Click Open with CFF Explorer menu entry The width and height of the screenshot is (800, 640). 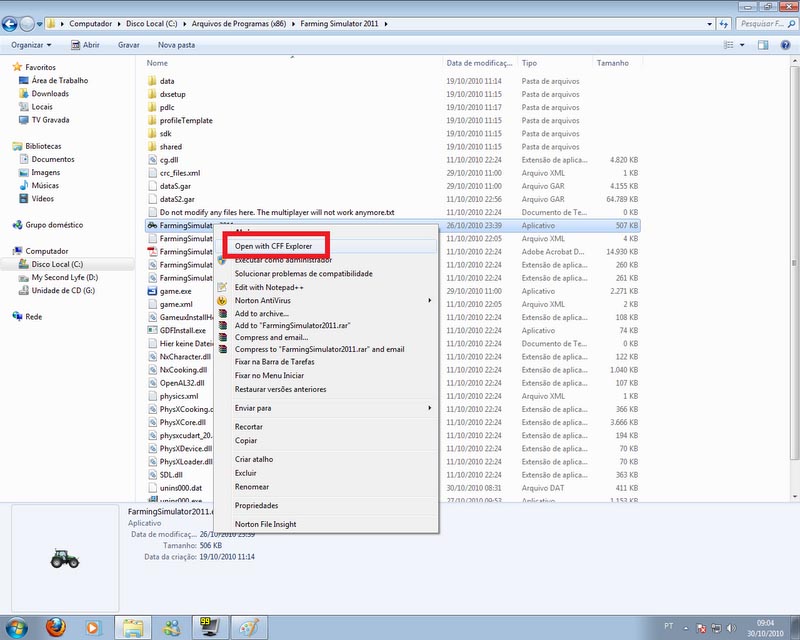click(273, 246)
